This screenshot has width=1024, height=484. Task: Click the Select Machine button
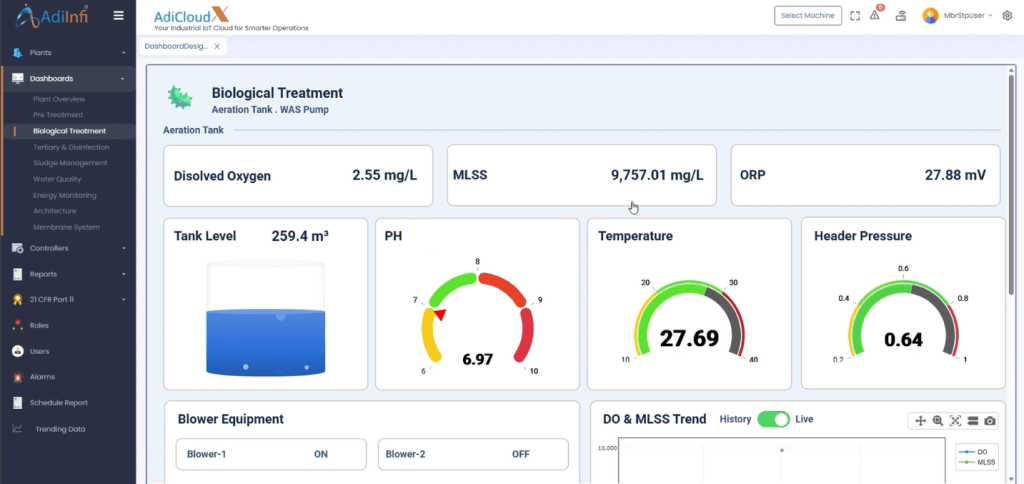point(808,16)
